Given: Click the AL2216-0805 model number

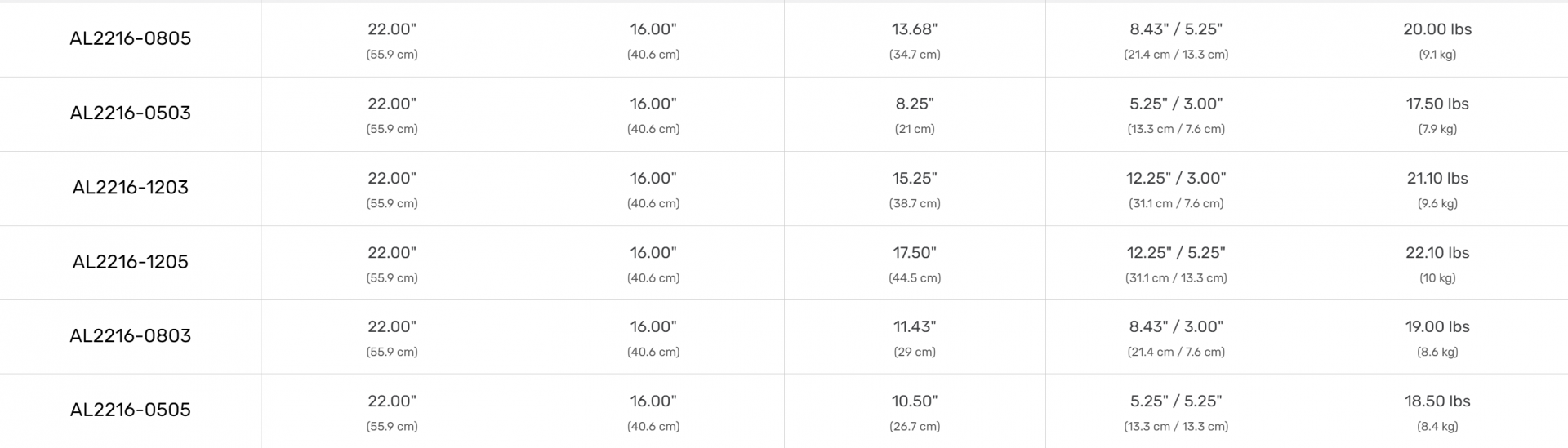Looking at the screenshot, I should [x=131, y=38].
